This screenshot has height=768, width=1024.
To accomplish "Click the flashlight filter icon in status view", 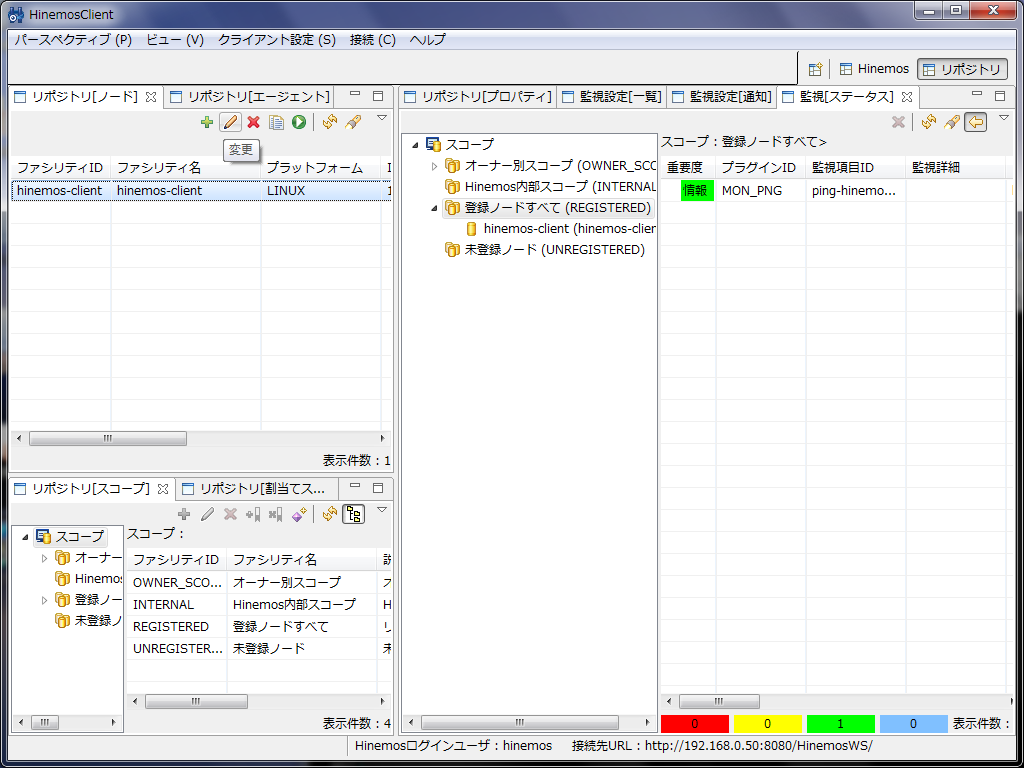I will (x=952, y=122).
